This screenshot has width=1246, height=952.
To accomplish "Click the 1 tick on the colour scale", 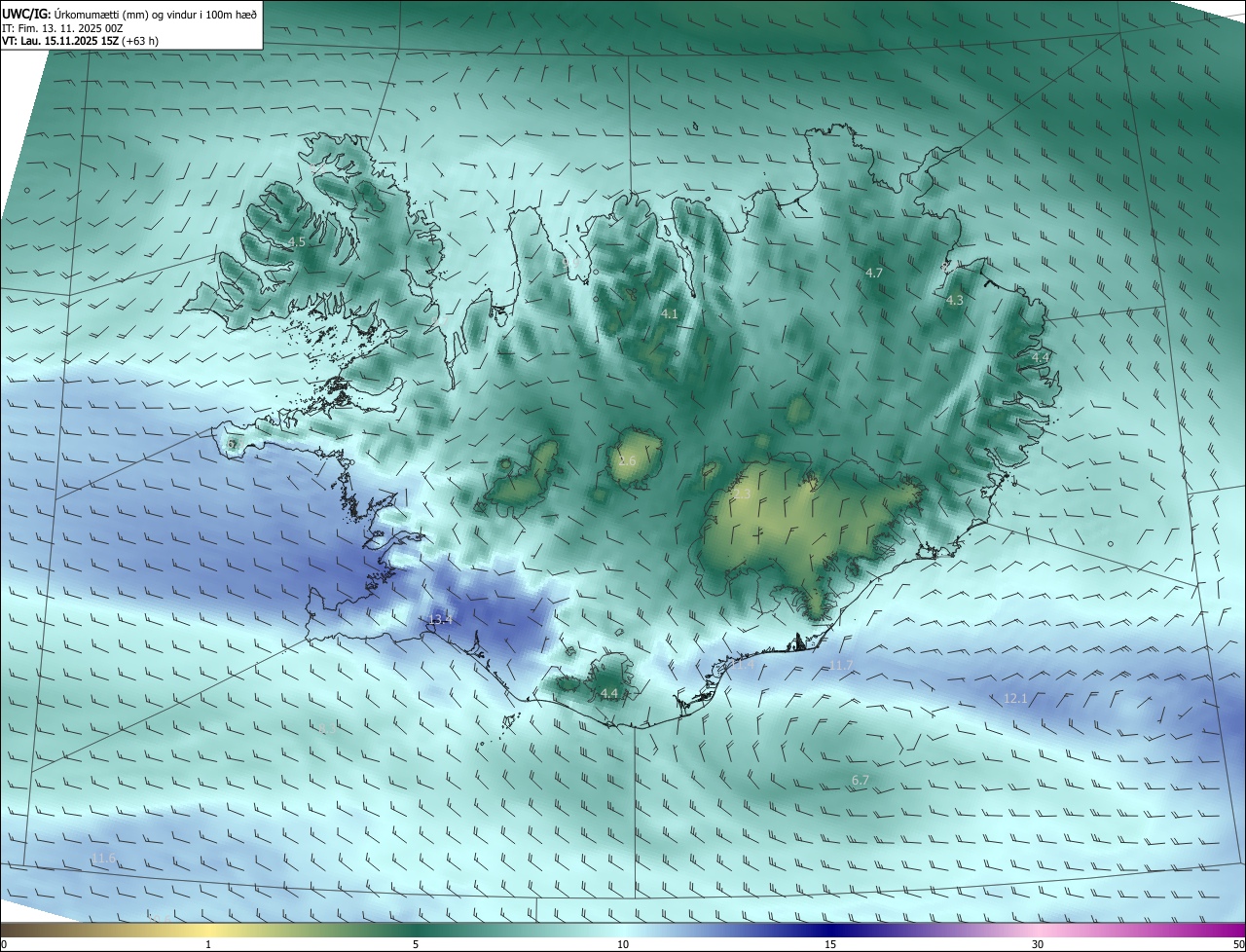I will point(208,944).
